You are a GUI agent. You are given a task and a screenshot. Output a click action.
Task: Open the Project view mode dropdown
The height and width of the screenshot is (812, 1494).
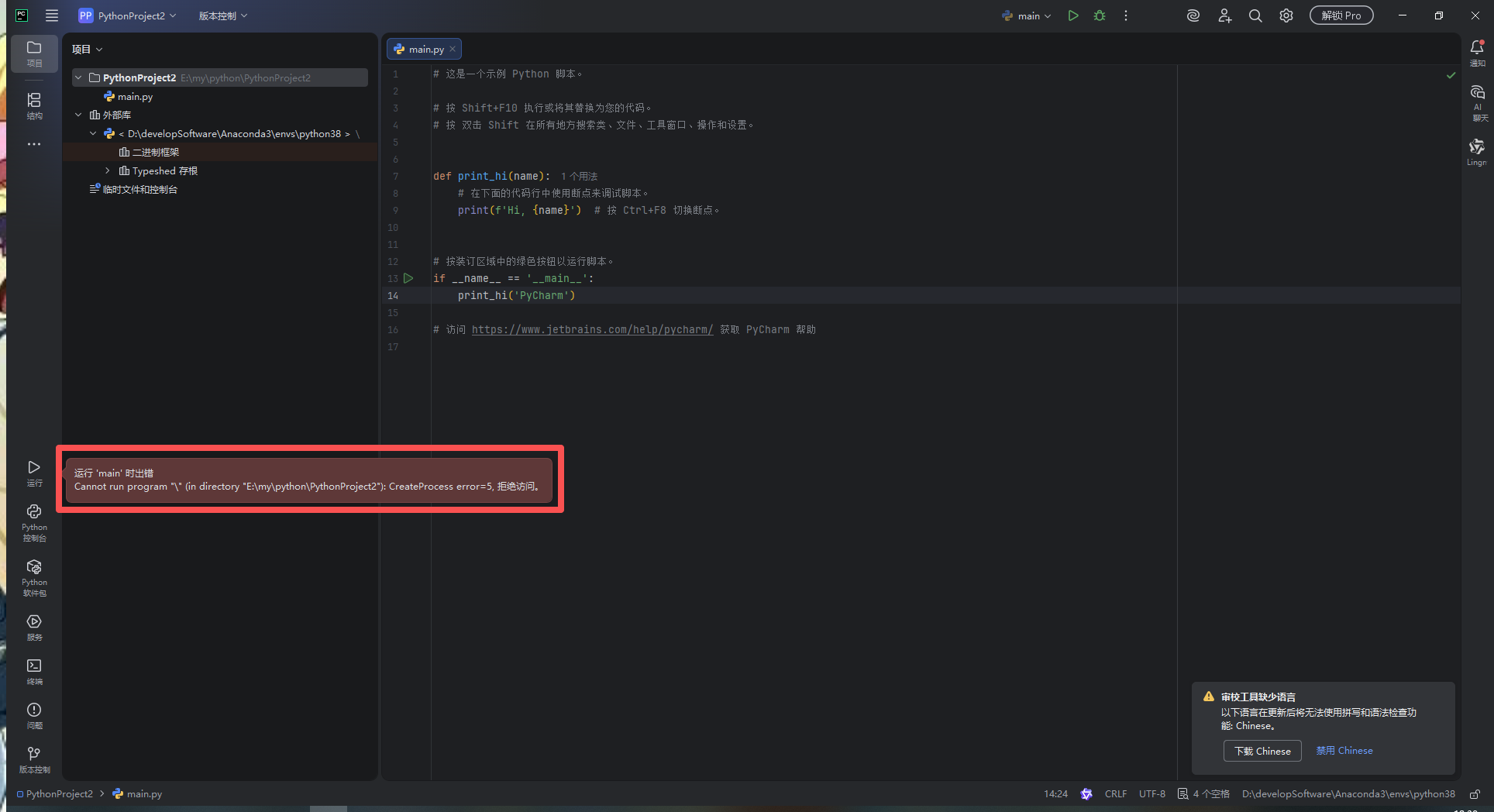tap(87, 49)
